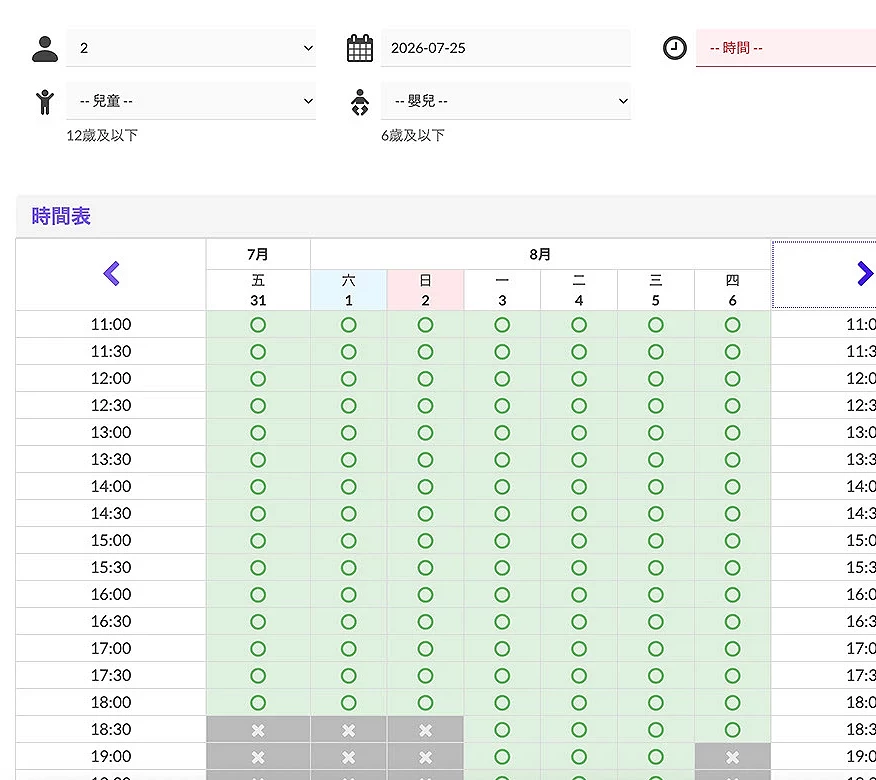Viewport: 876px width, 780px height.
Task: Select the 14:30 slot on Friday 31
Action: coord(258,513)
